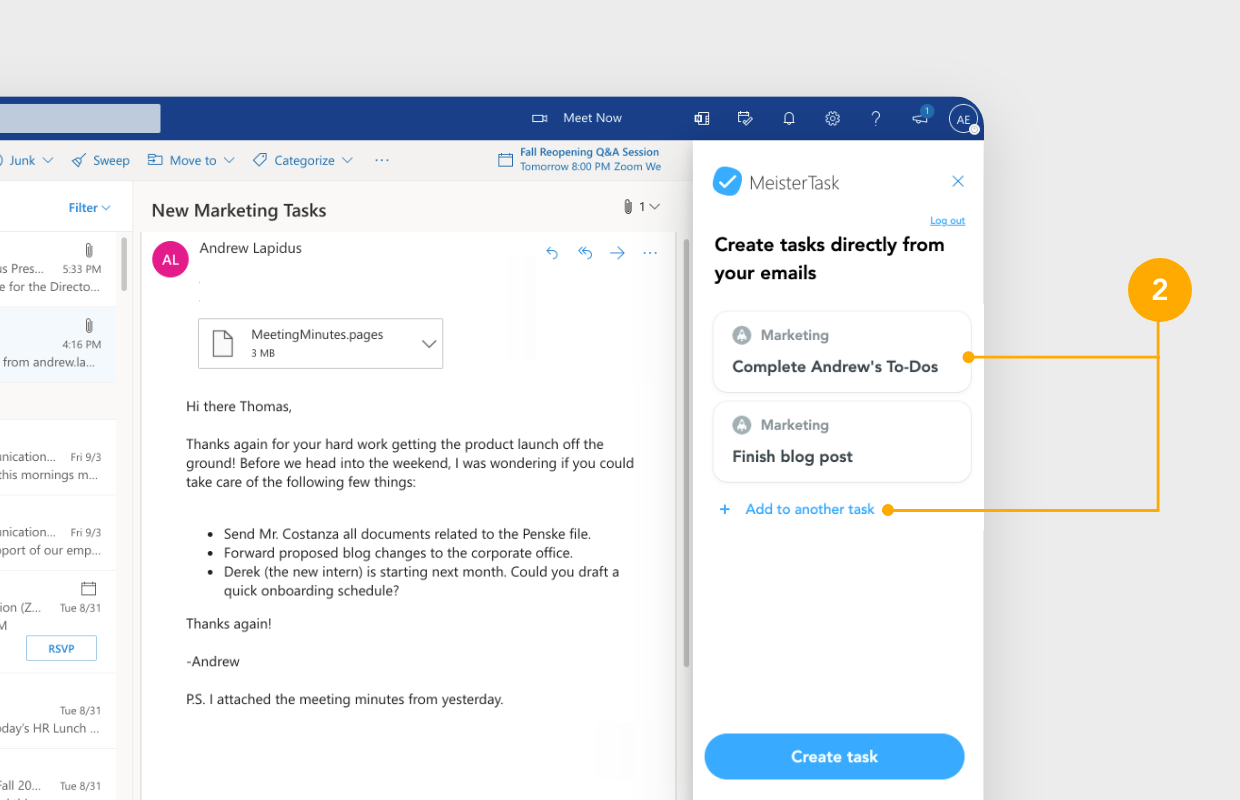The width and height of the screenshot is (1240, 800).
Task: Click the paperclip icon on the 4:16 PM message
Action: (x=89, y=326)
